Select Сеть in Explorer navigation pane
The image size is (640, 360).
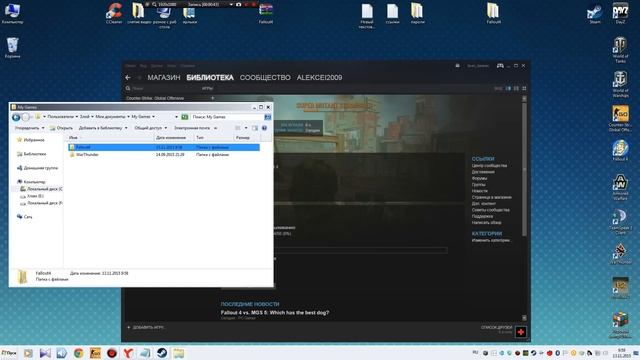[x=24, y=217]
